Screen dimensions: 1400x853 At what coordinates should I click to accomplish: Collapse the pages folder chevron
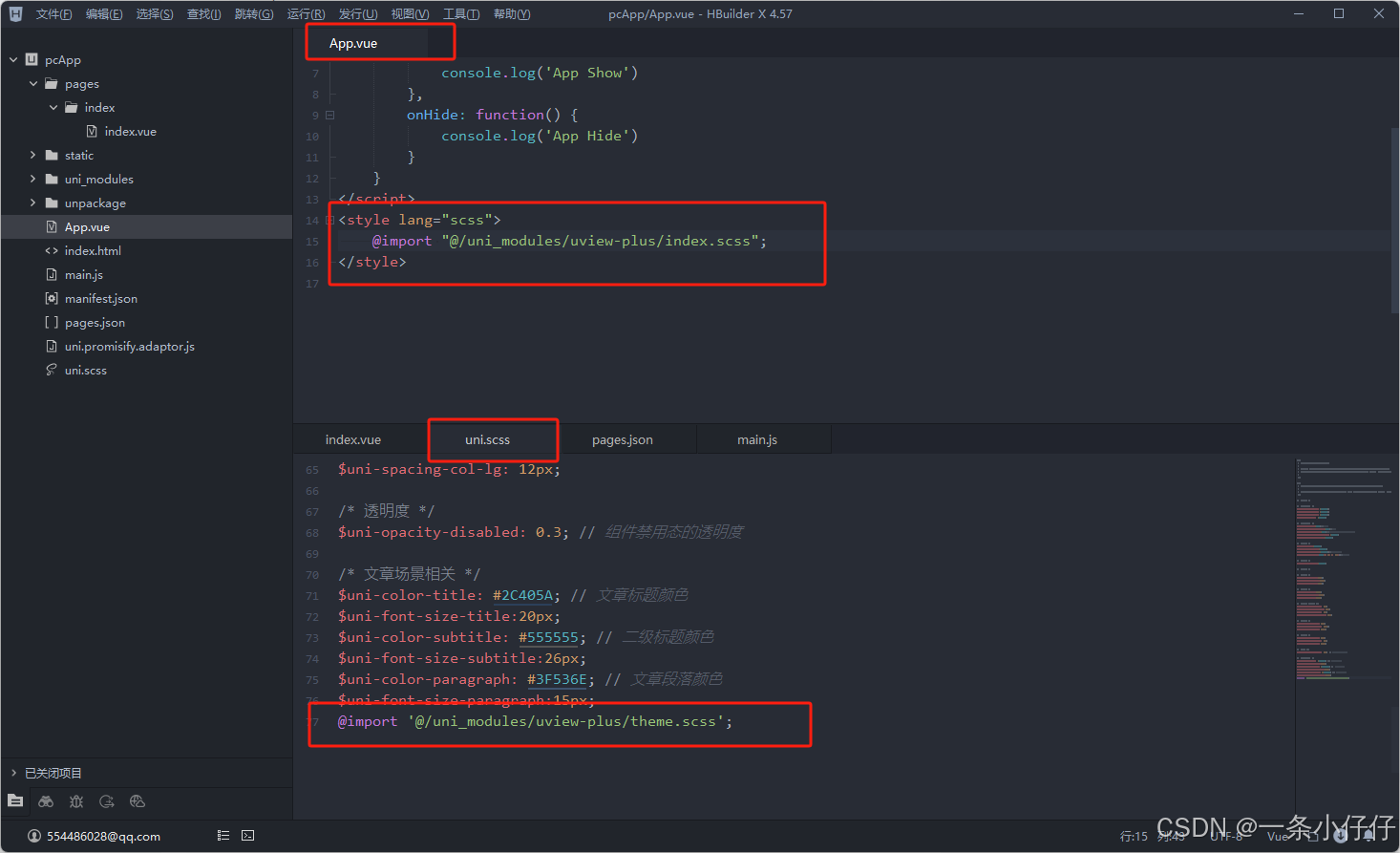click(33, 83)
